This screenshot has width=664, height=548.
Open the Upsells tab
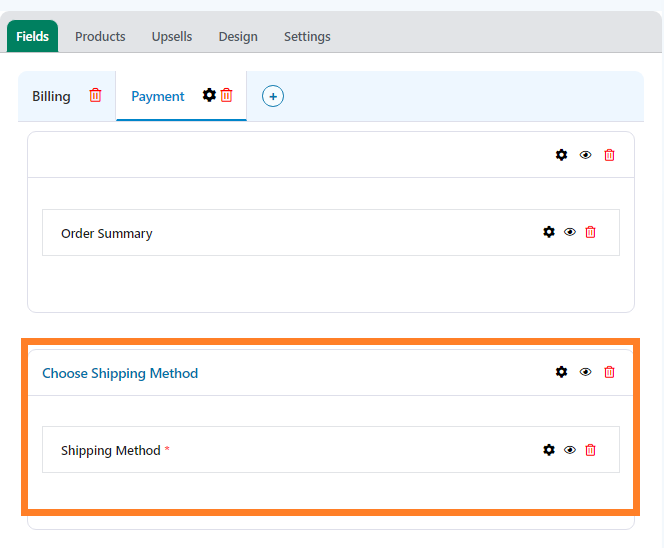[172, 36]
